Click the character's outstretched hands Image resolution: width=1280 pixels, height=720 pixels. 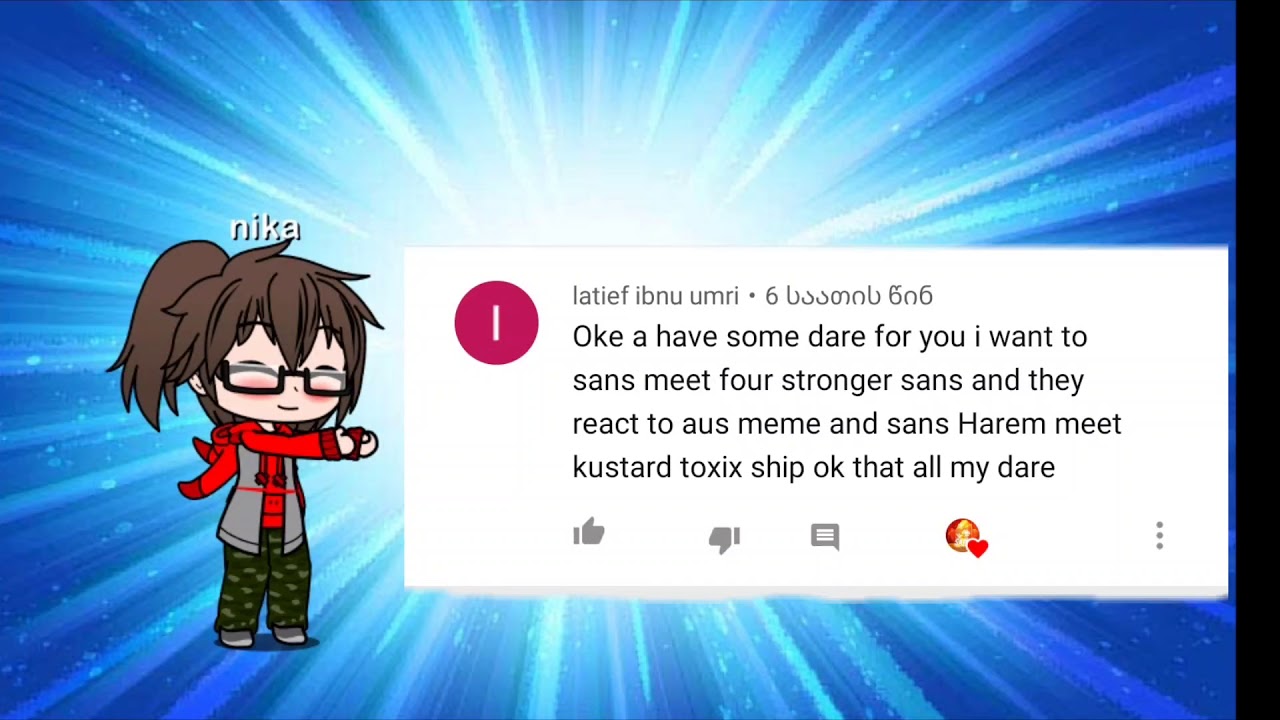[357, 443]
